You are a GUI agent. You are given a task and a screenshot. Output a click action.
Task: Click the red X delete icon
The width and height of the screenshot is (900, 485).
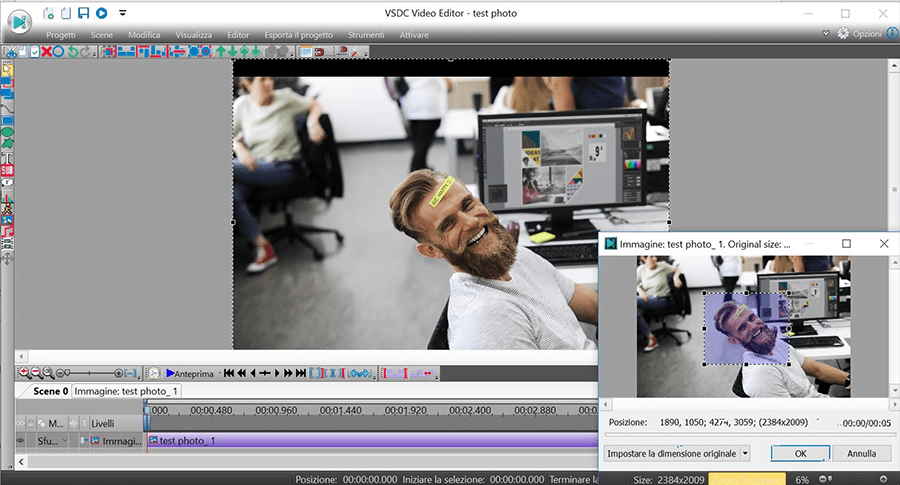coord(46,52)
